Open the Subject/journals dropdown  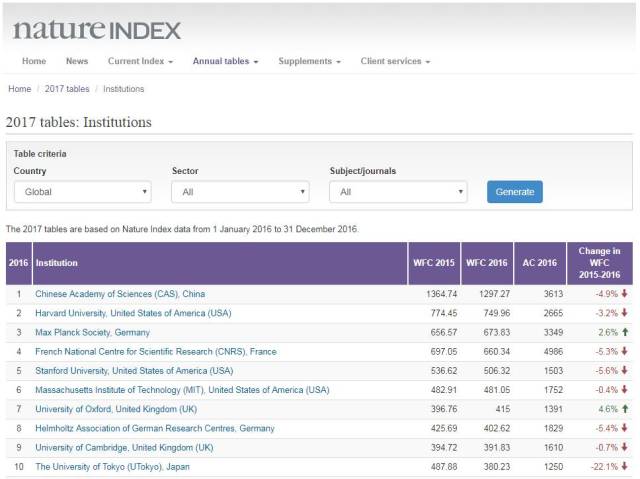(398, 191)
